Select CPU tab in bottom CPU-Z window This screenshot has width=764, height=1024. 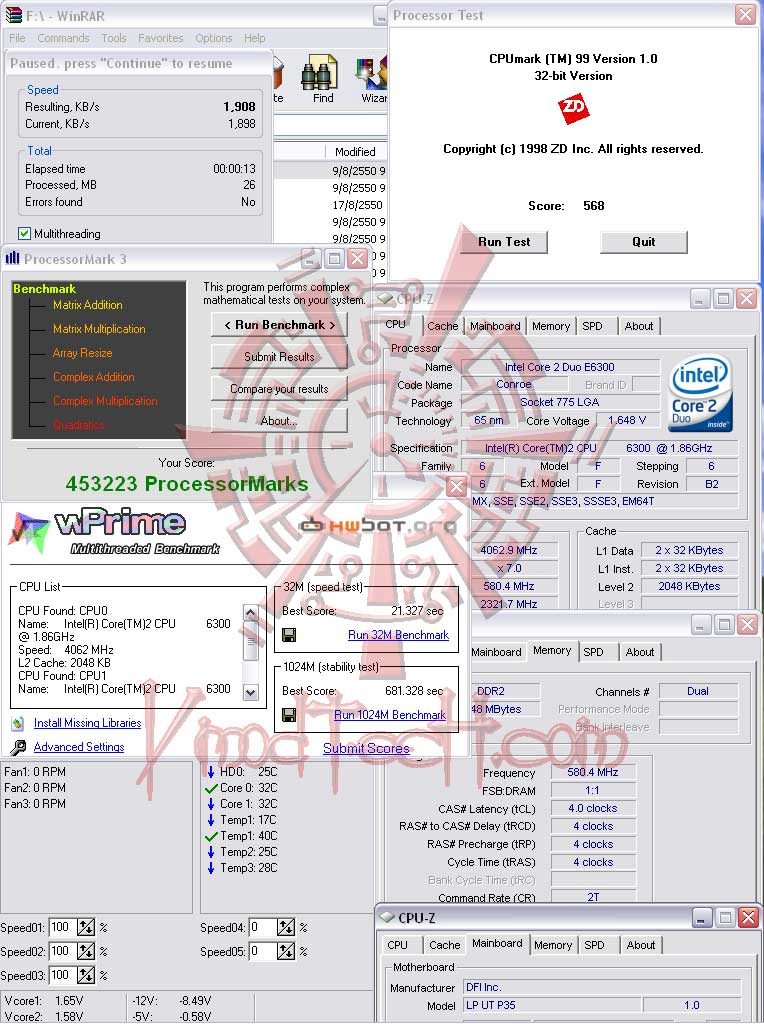398,945
